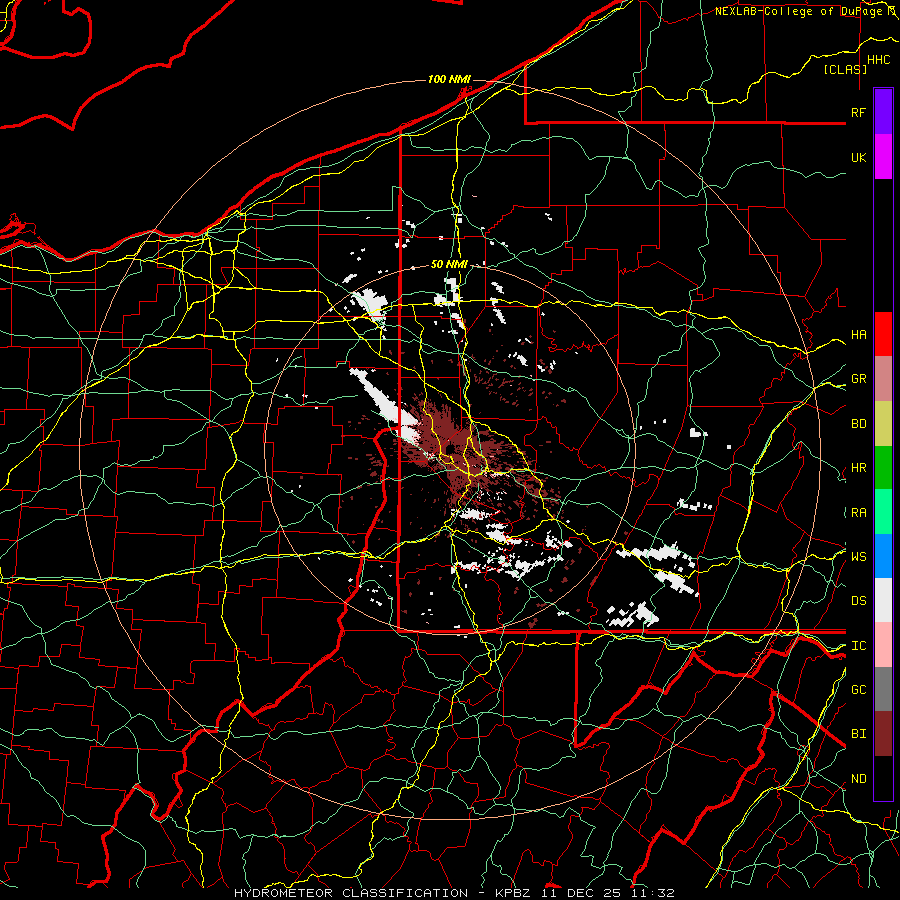This screenshot has width=900, height=900.
Task: Click the 11:32 timestamp text
Action: coord(653,893)
